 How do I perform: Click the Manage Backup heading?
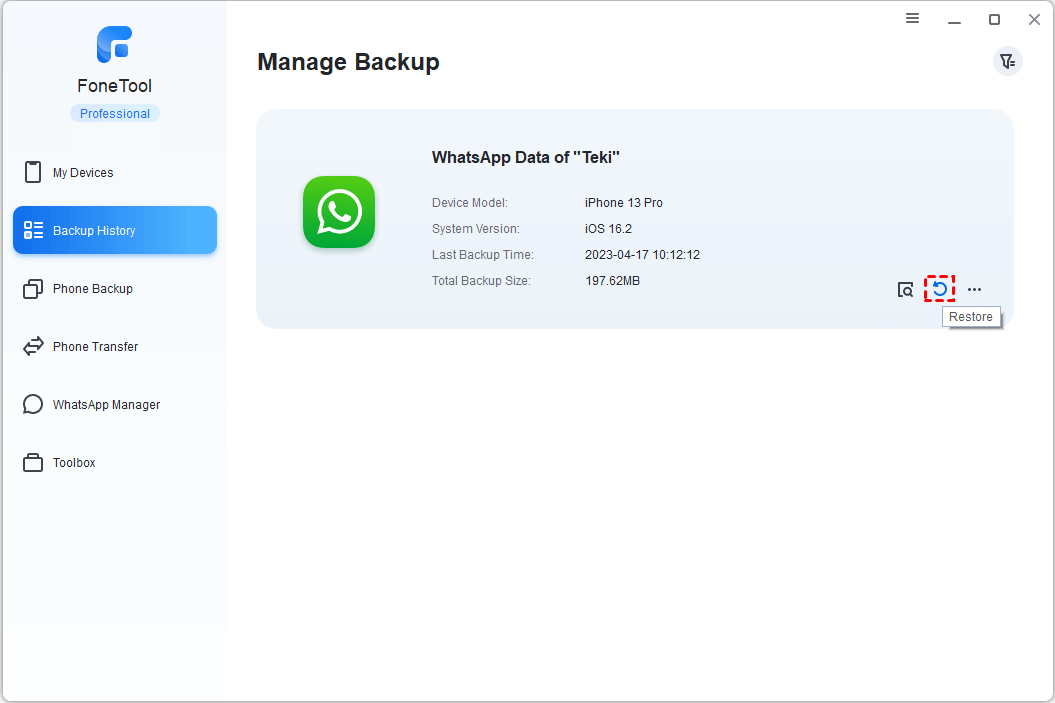pyautogui.click(x=348, y=62)
